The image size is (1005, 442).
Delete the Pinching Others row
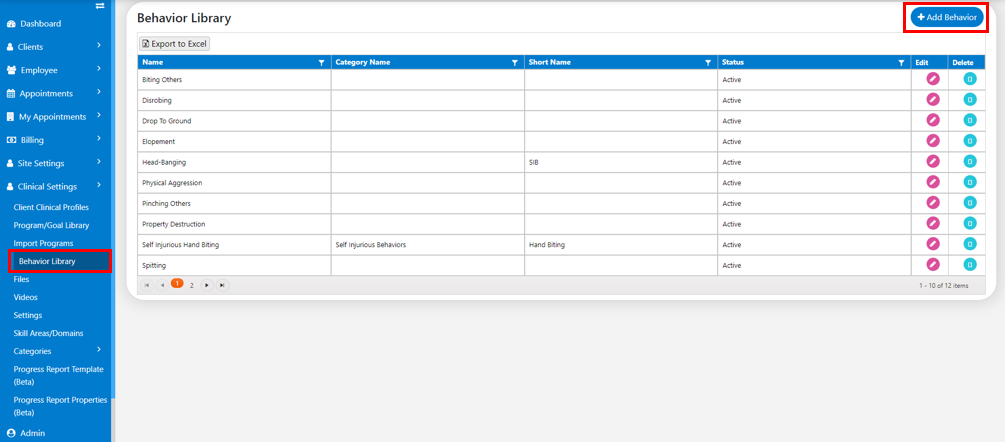[970, 203]
